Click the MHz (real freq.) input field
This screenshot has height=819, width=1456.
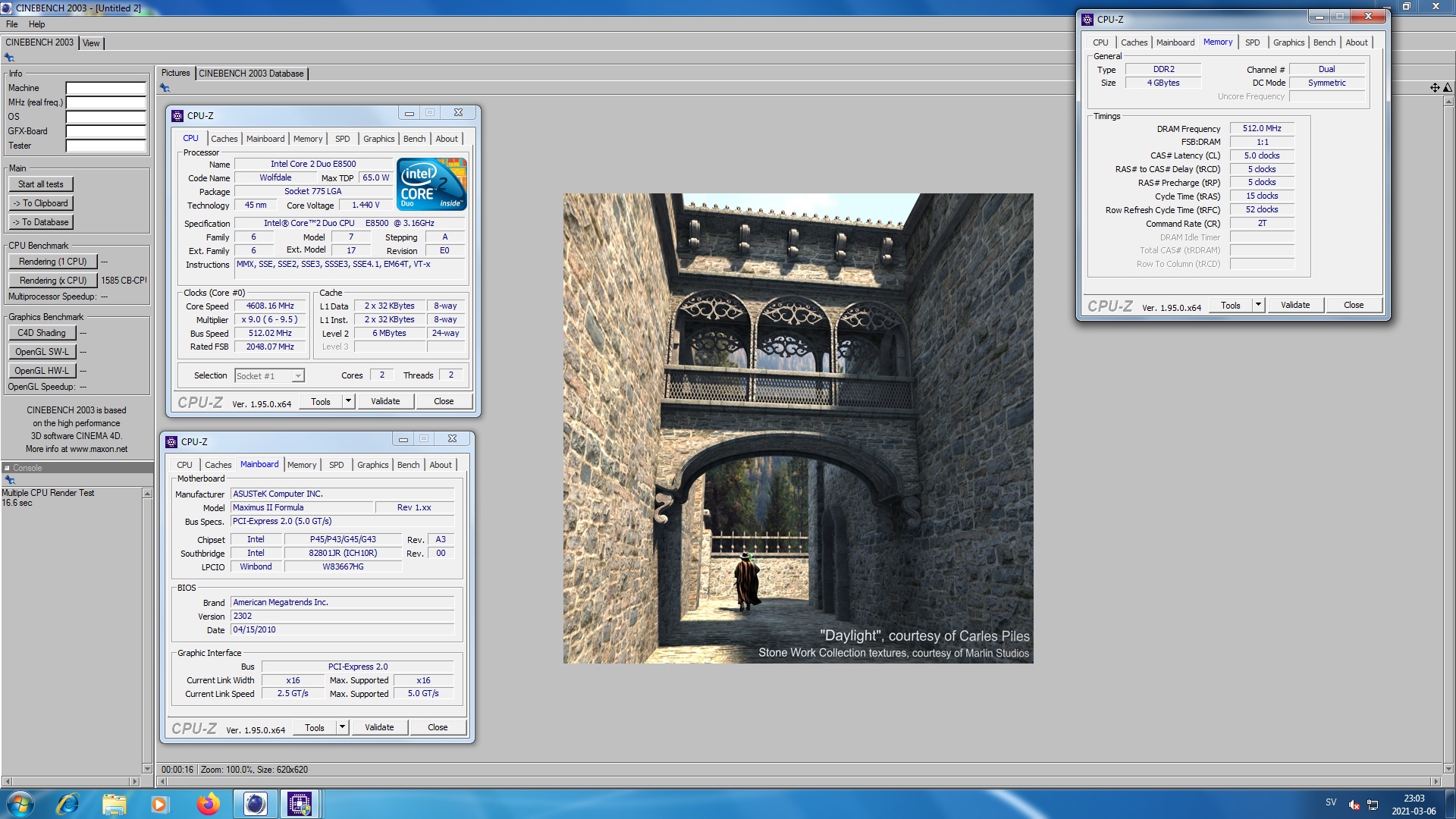coord(105,102)
